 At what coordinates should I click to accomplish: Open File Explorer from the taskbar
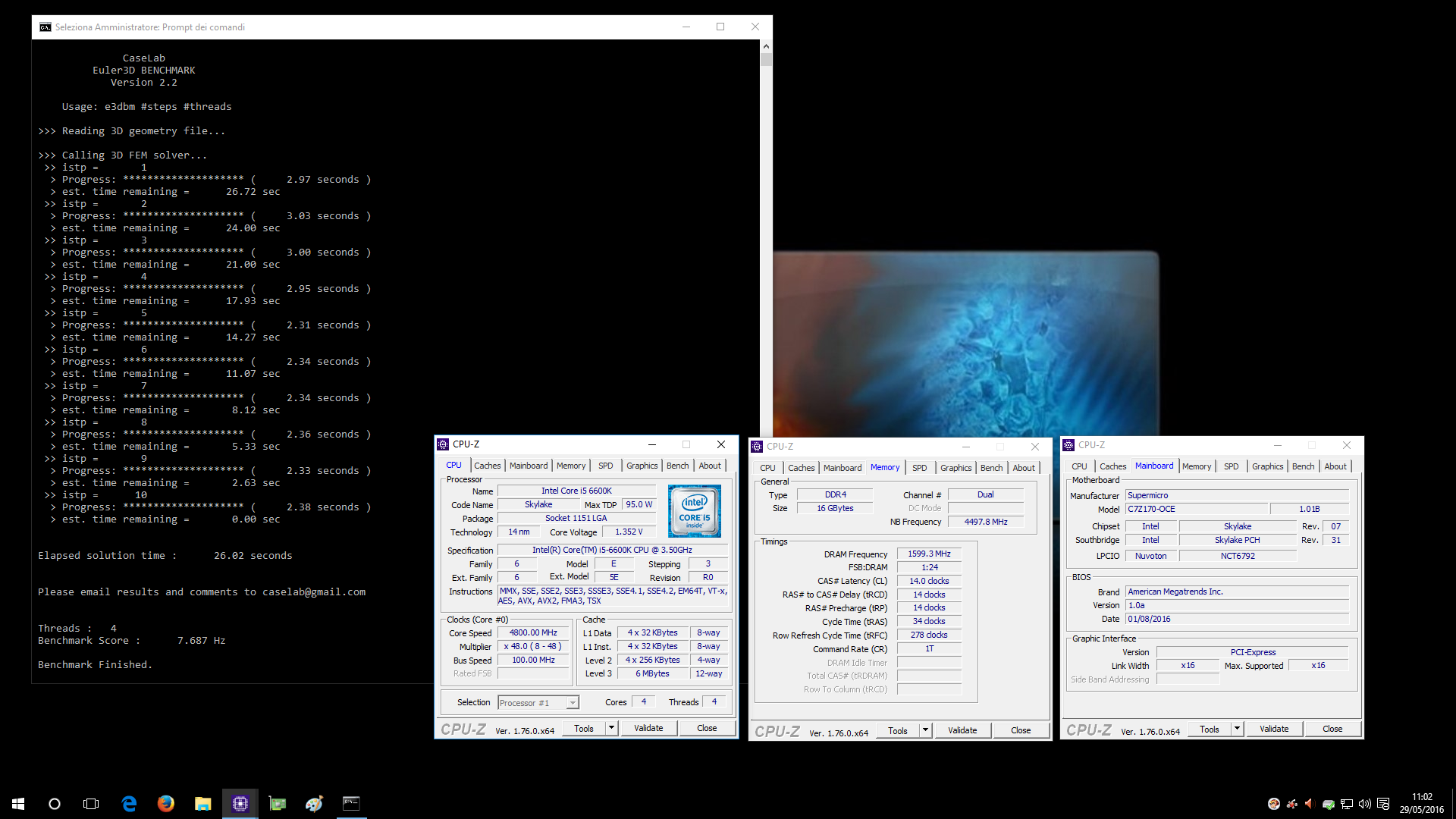(202, 804)
